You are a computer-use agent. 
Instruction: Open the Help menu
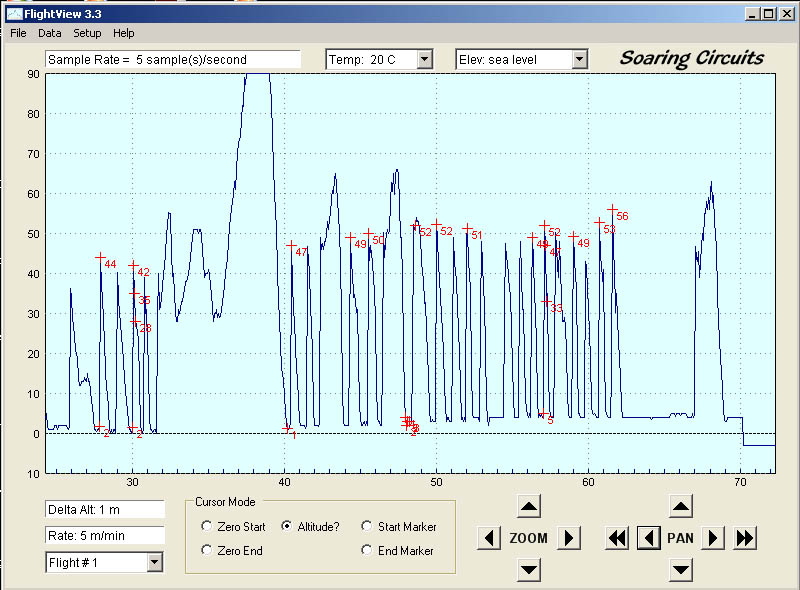coord(124,33)
